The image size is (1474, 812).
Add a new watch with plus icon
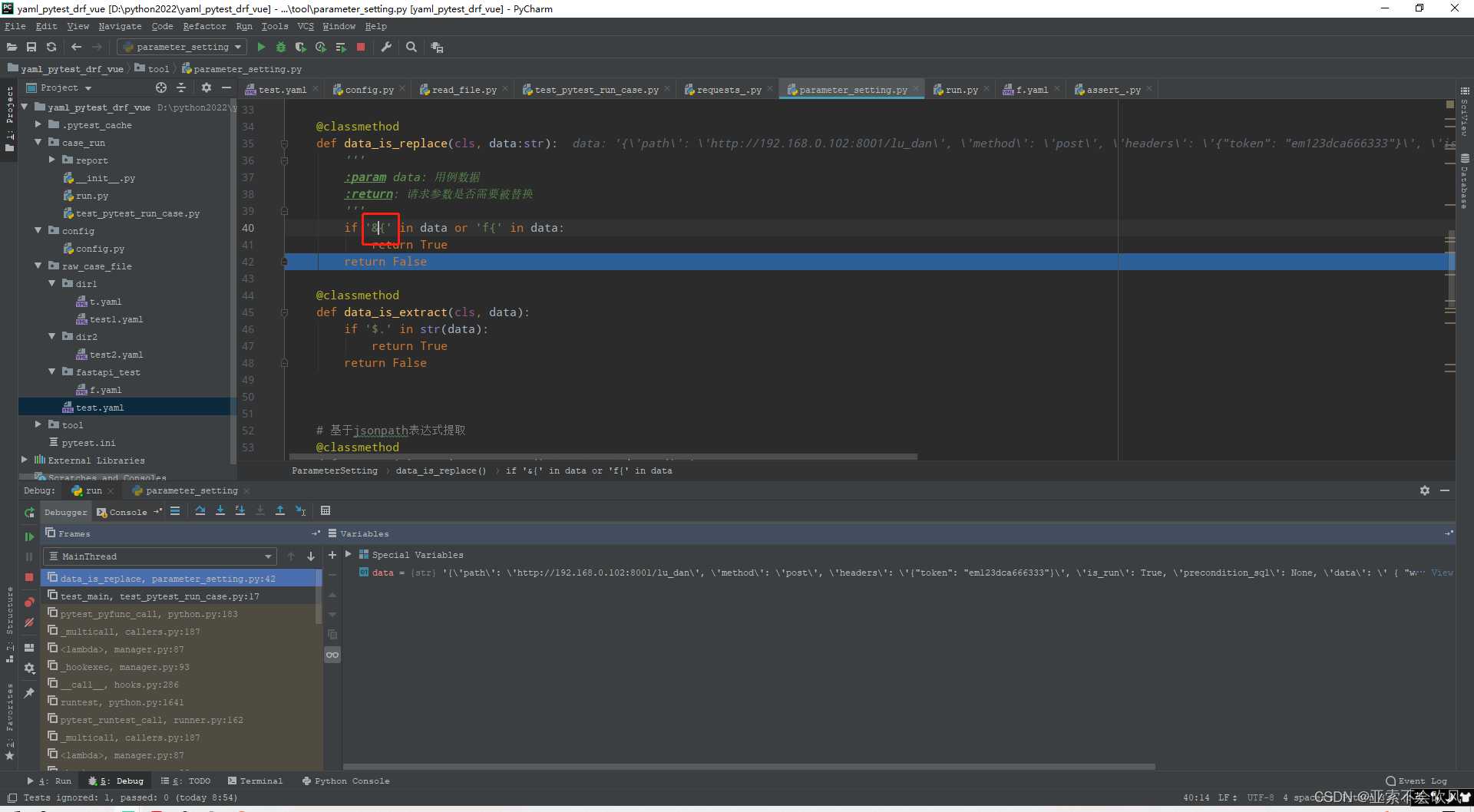point(332,555)
